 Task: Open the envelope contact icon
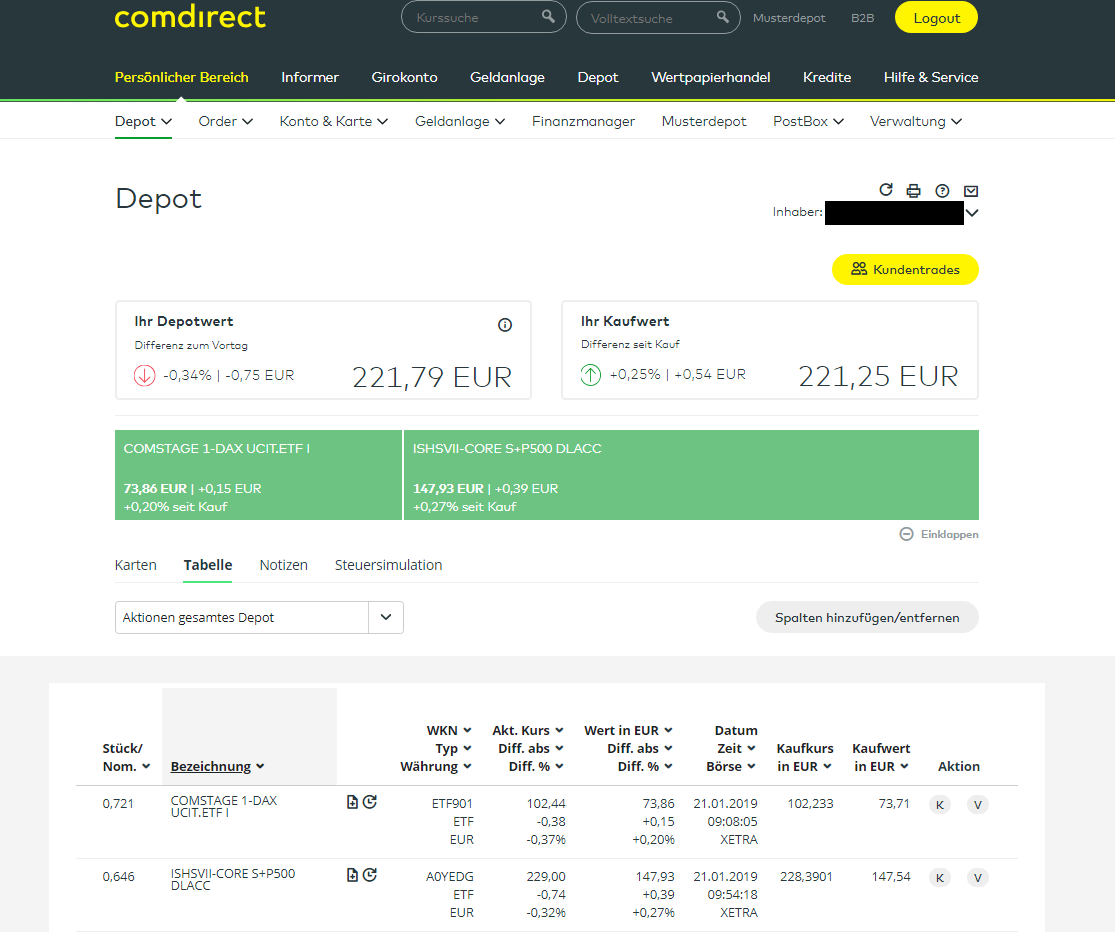tap(969, 190)
